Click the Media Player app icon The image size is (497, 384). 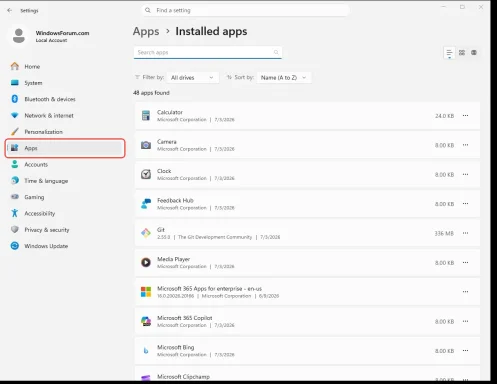point(146,263)
